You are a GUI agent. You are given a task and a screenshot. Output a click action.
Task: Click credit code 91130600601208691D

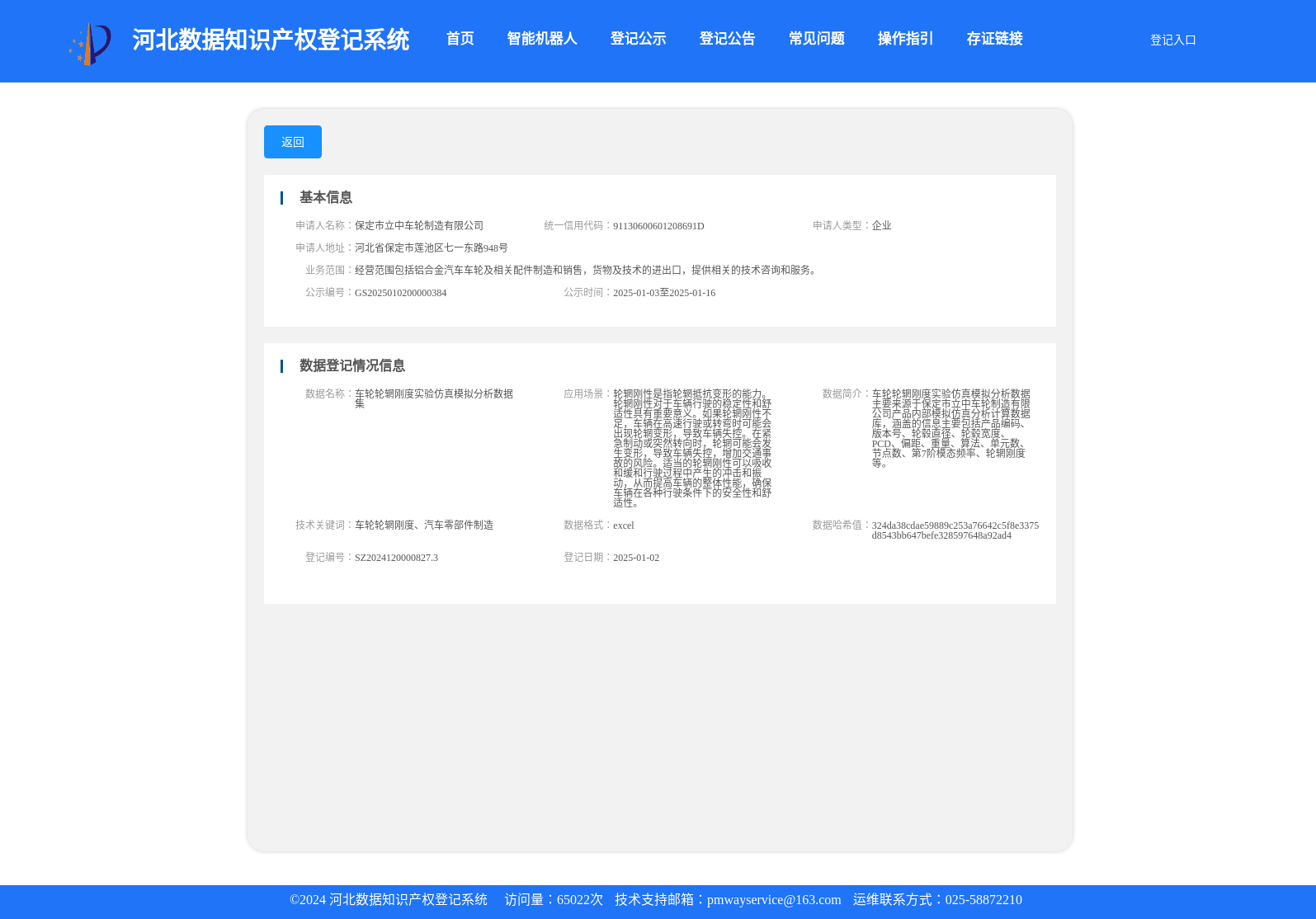point(658,226)
